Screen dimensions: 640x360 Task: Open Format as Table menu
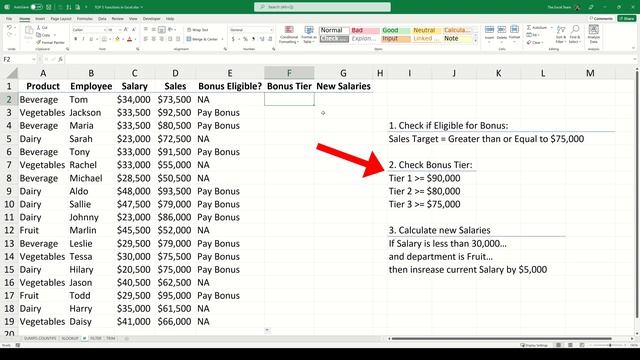pyautogui.click(x=309, y=34)
